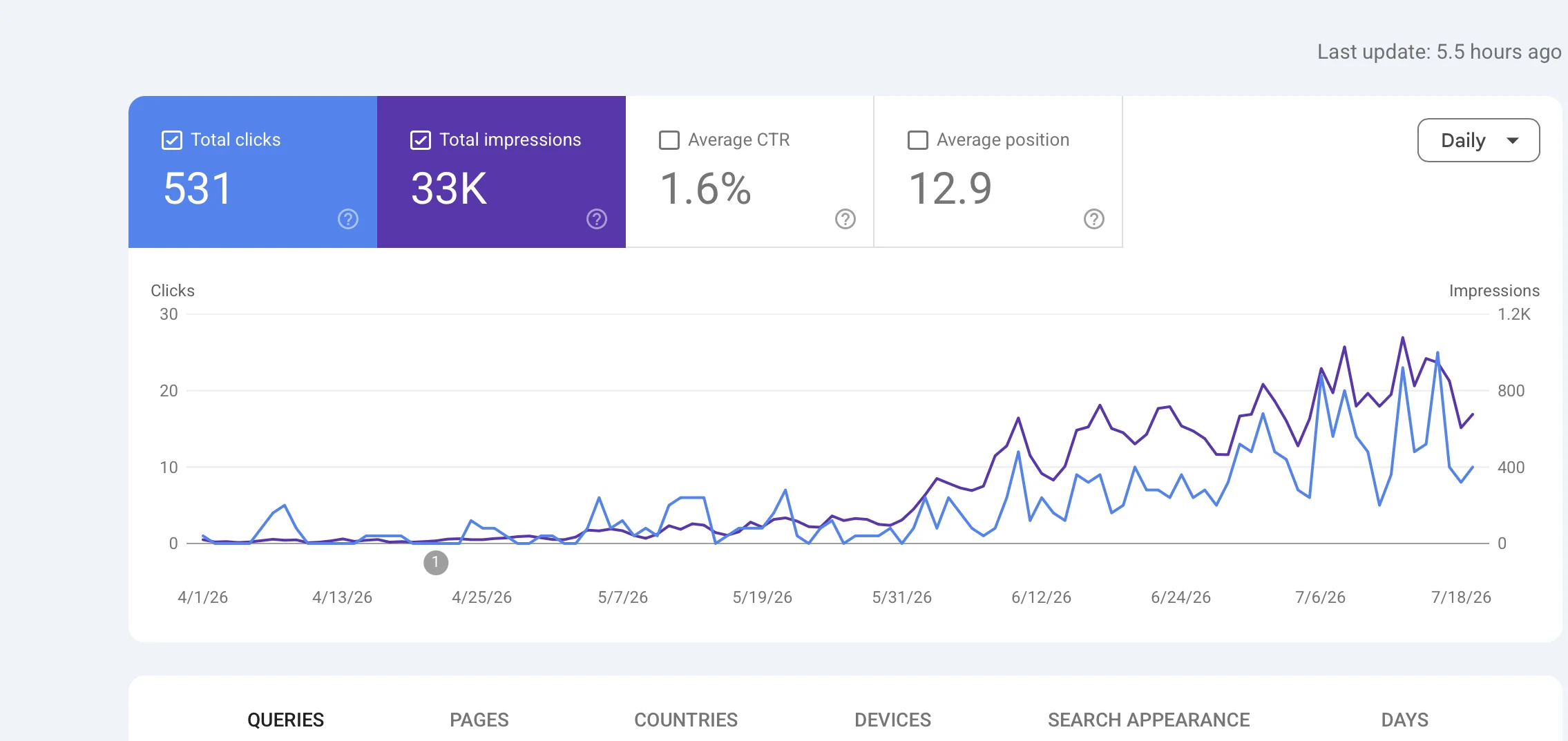
Task: Switch to the QUERIES tab
Action: pos(285,720)
